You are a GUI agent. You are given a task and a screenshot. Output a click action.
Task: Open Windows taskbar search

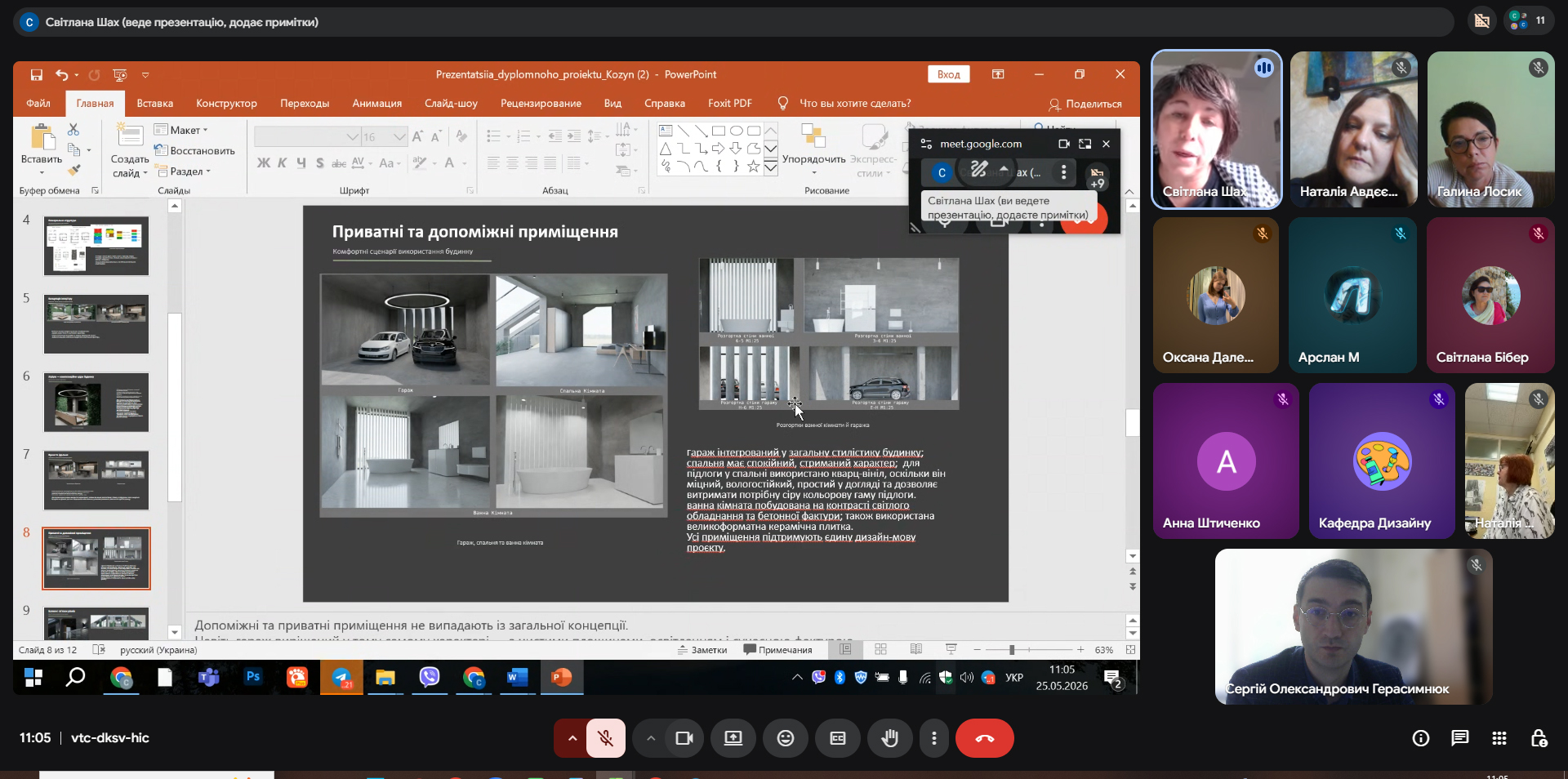click(x=76, y=677)
